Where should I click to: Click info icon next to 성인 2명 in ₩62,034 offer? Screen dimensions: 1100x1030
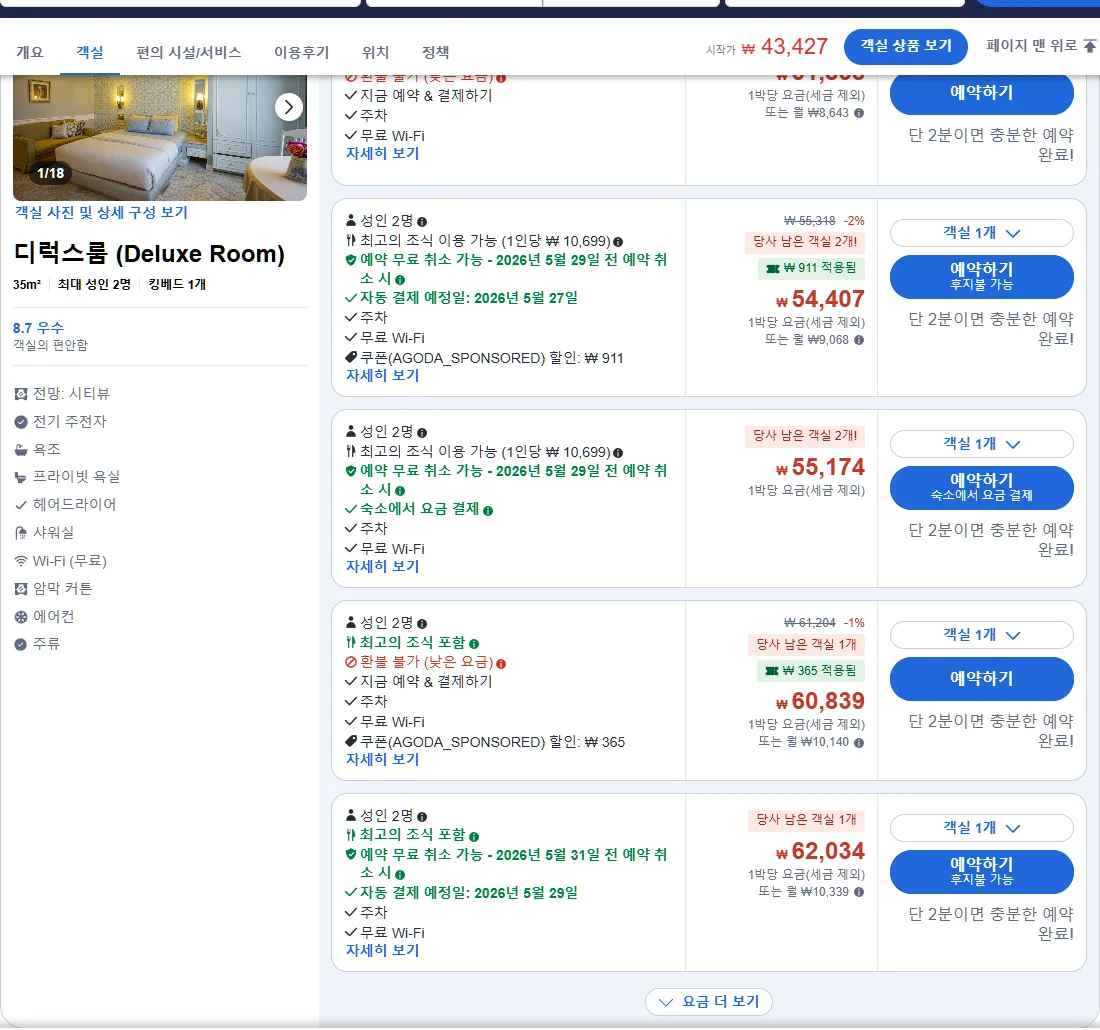[422, 817]
